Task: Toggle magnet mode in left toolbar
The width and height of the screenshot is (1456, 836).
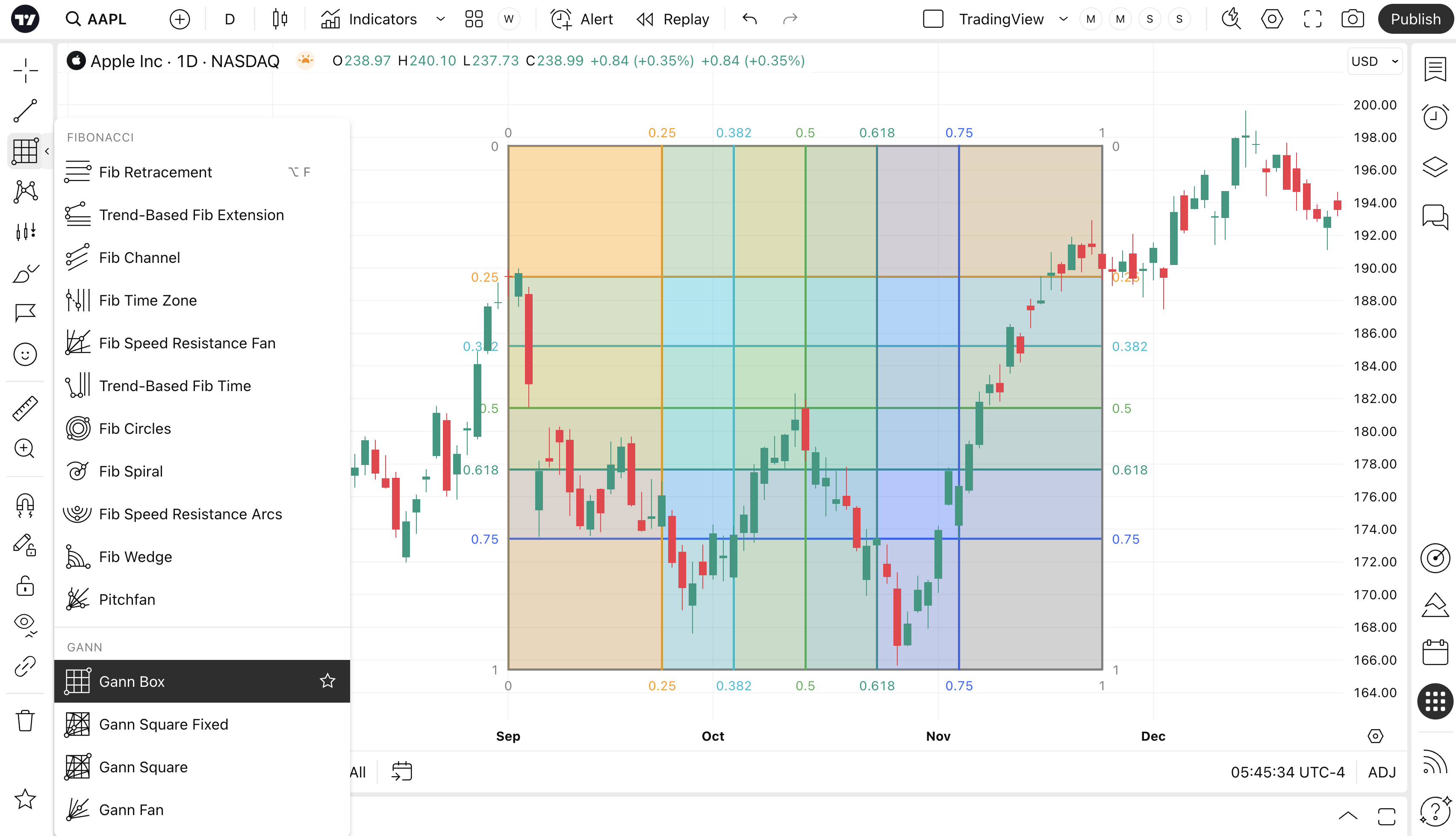Action: point(25,505)
